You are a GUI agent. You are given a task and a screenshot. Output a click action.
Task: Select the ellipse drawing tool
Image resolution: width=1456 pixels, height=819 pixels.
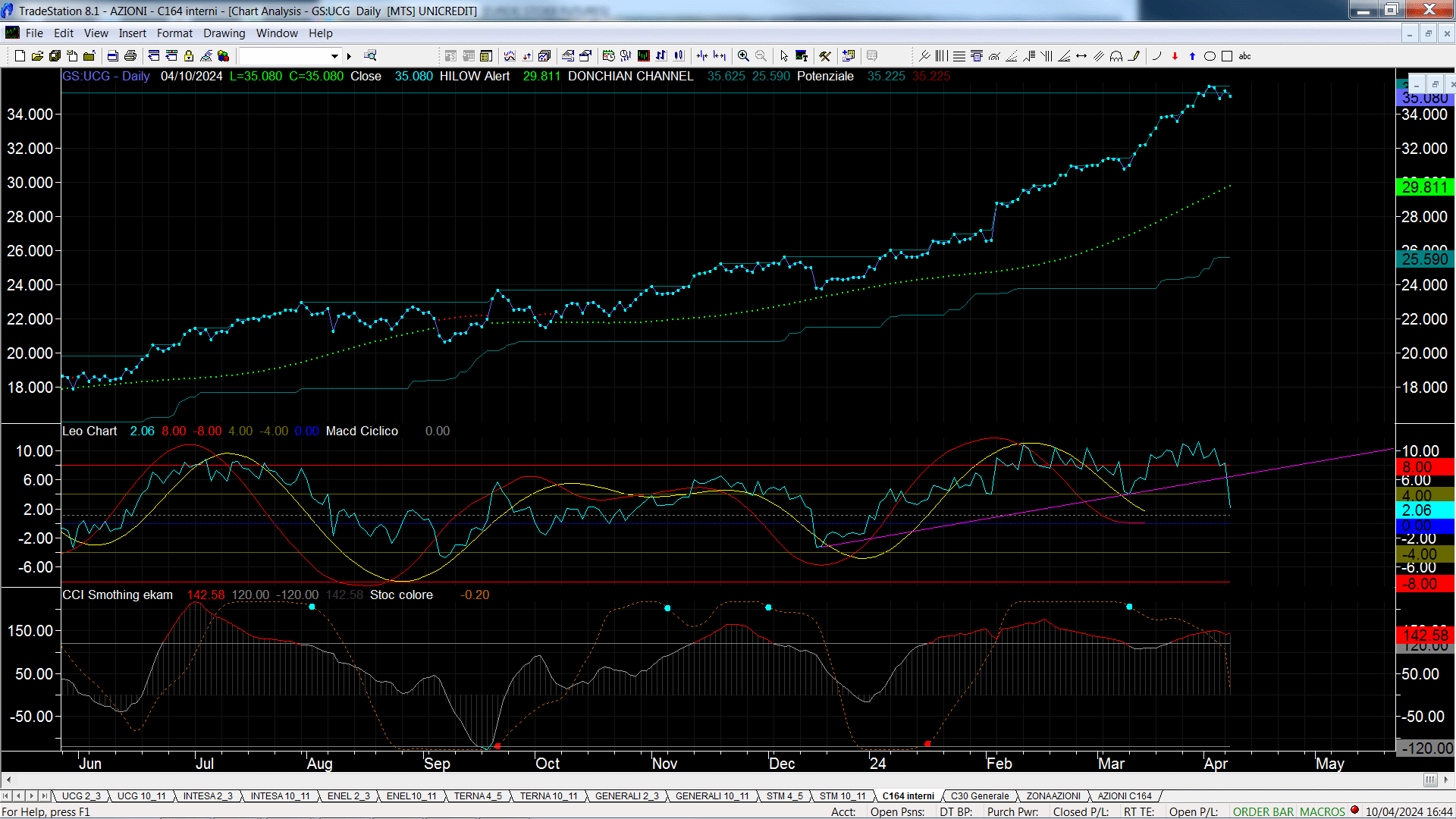tap(1210, 55)
